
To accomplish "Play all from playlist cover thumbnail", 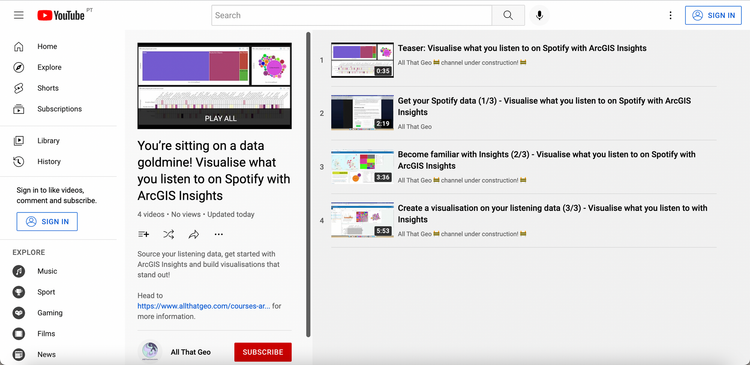I will [x=214, y=86].
